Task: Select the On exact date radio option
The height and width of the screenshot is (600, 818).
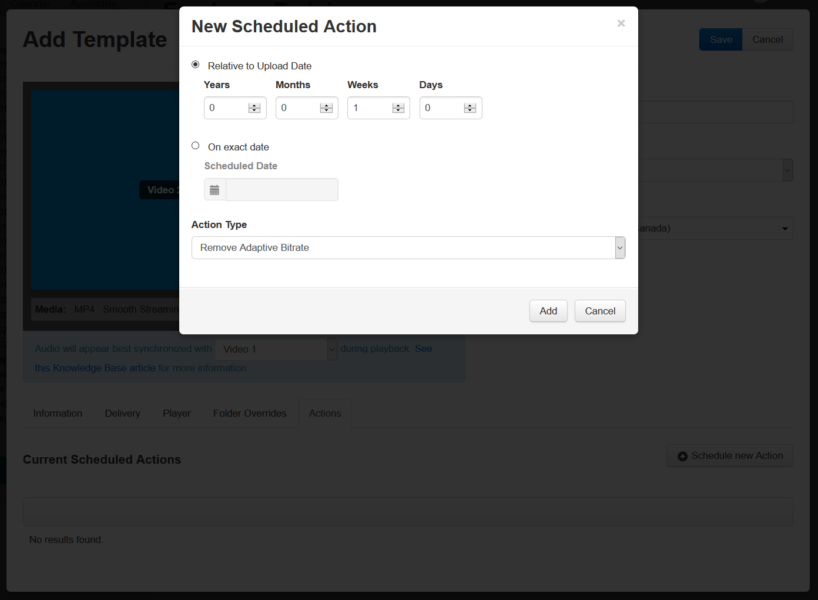Action: pos(195,146)
